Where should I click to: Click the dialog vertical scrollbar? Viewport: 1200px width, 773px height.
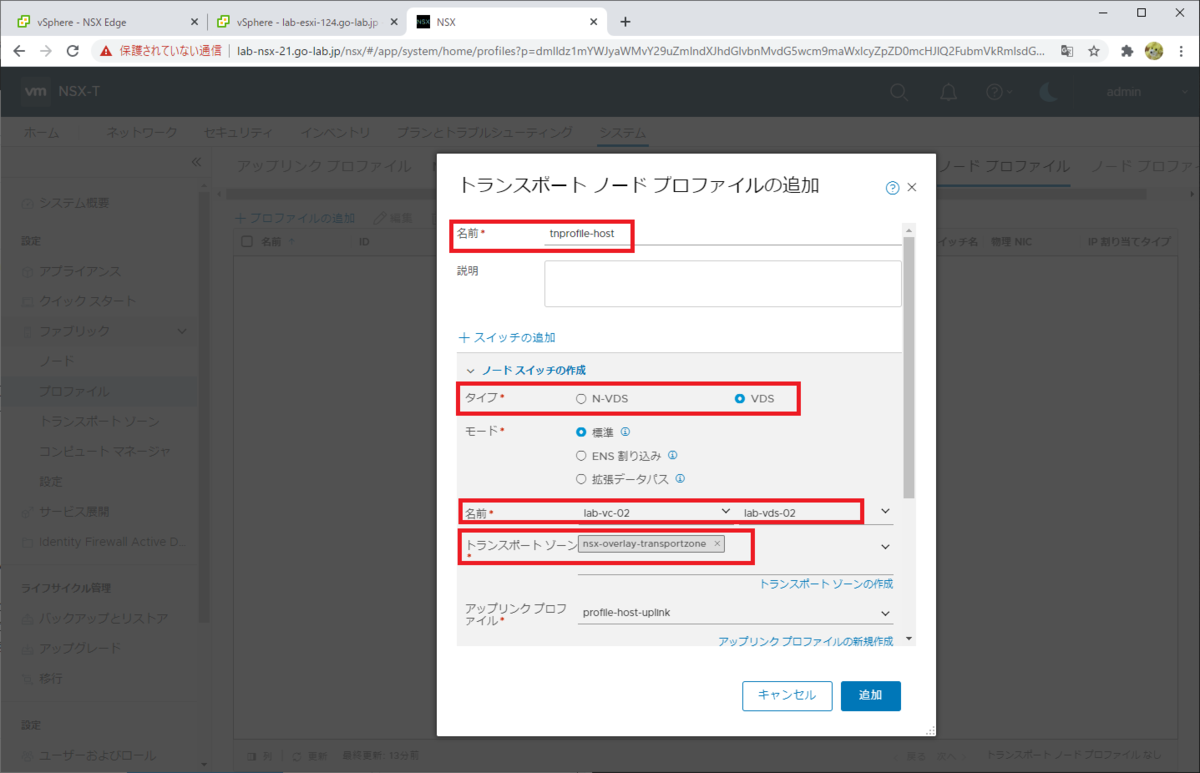908,365
